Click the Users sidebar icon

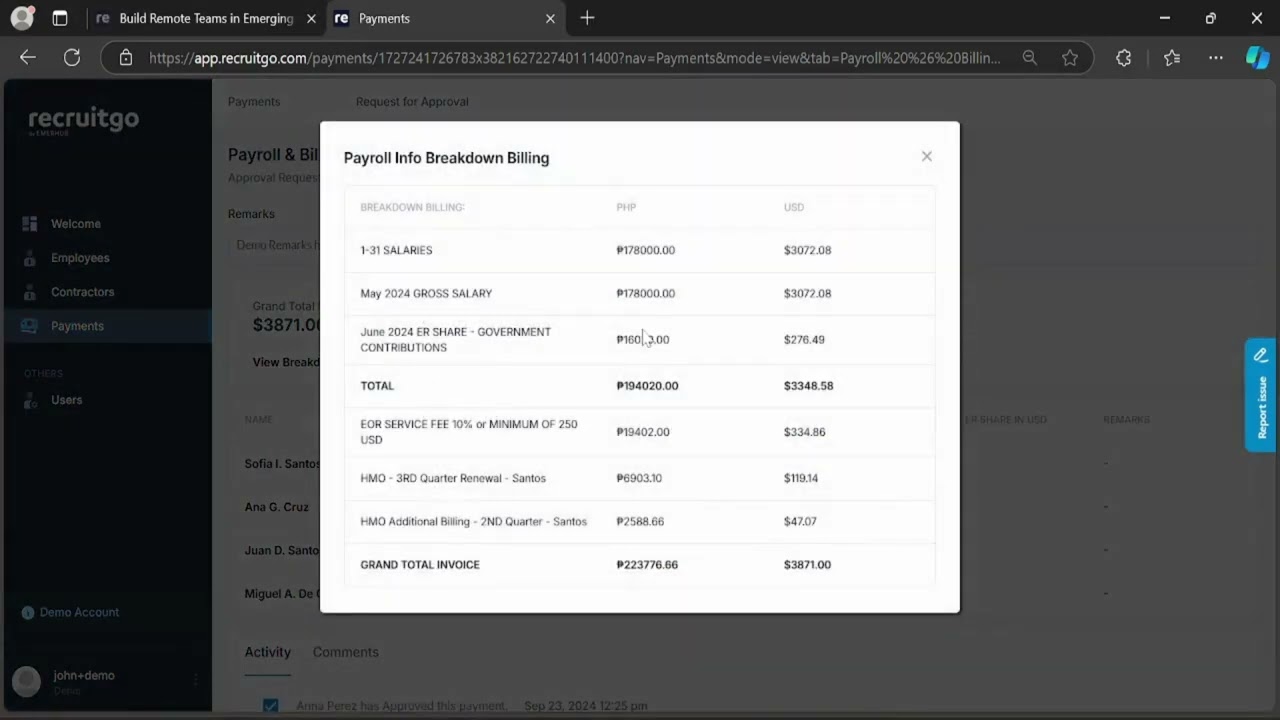(30, 400)
